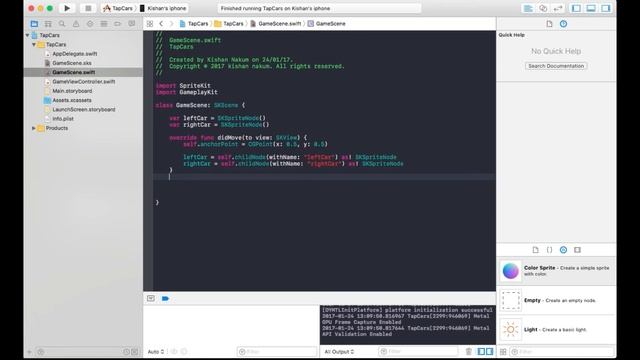Open GameViewController.swift
Viewport: 640px width, 360px height.
pyautogui.click(x=84, y=82)
